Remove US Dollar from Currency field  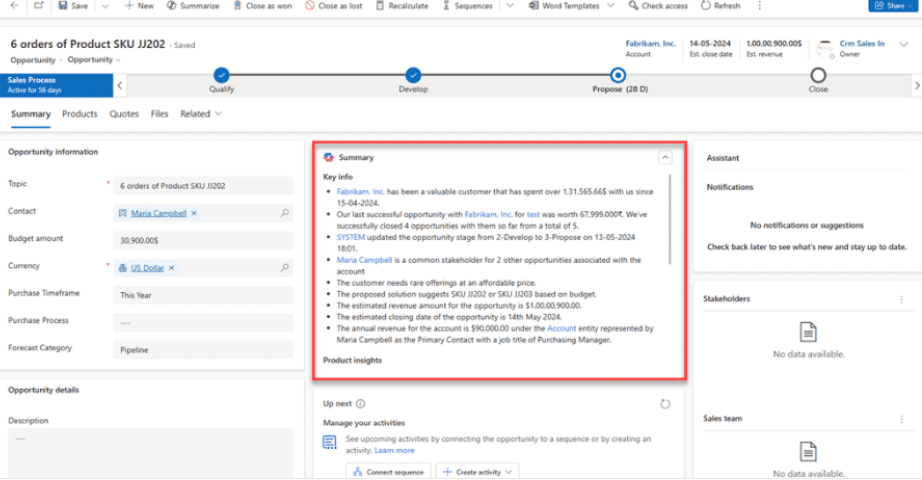coord(172,268)
